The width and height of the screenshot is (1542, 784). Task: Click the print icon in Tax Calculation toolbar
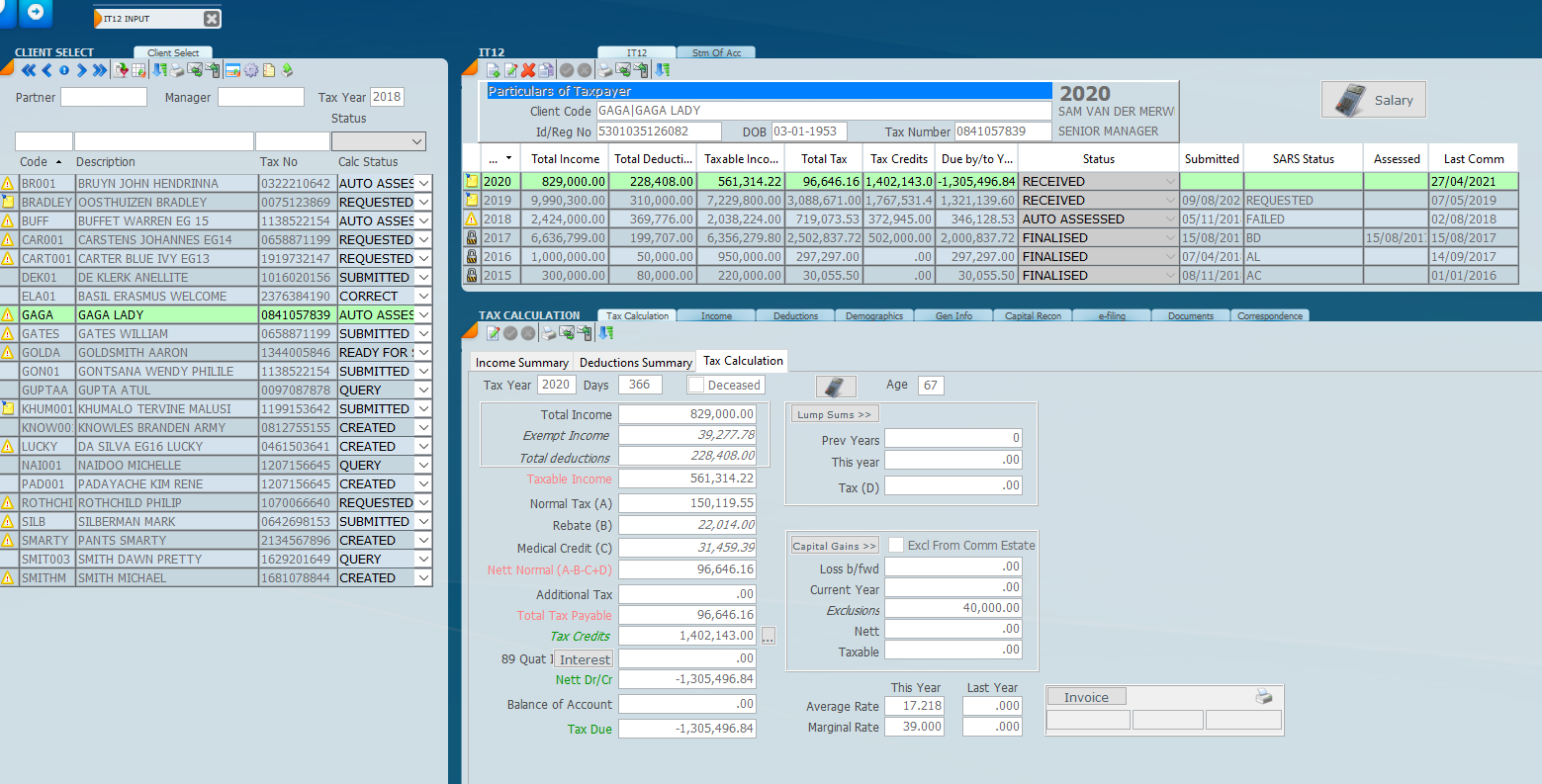tap(550, 333)
